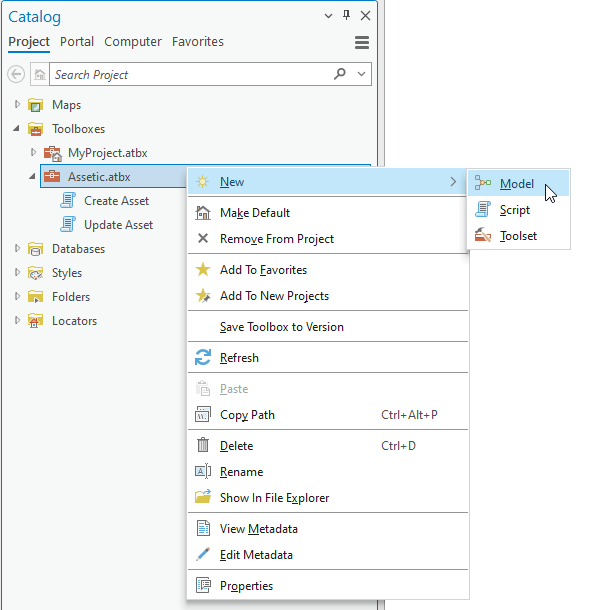The width and height of the screenshot is (593, 610).
Task: Choose Save Toolbox to Version
Action: [282, 327]
